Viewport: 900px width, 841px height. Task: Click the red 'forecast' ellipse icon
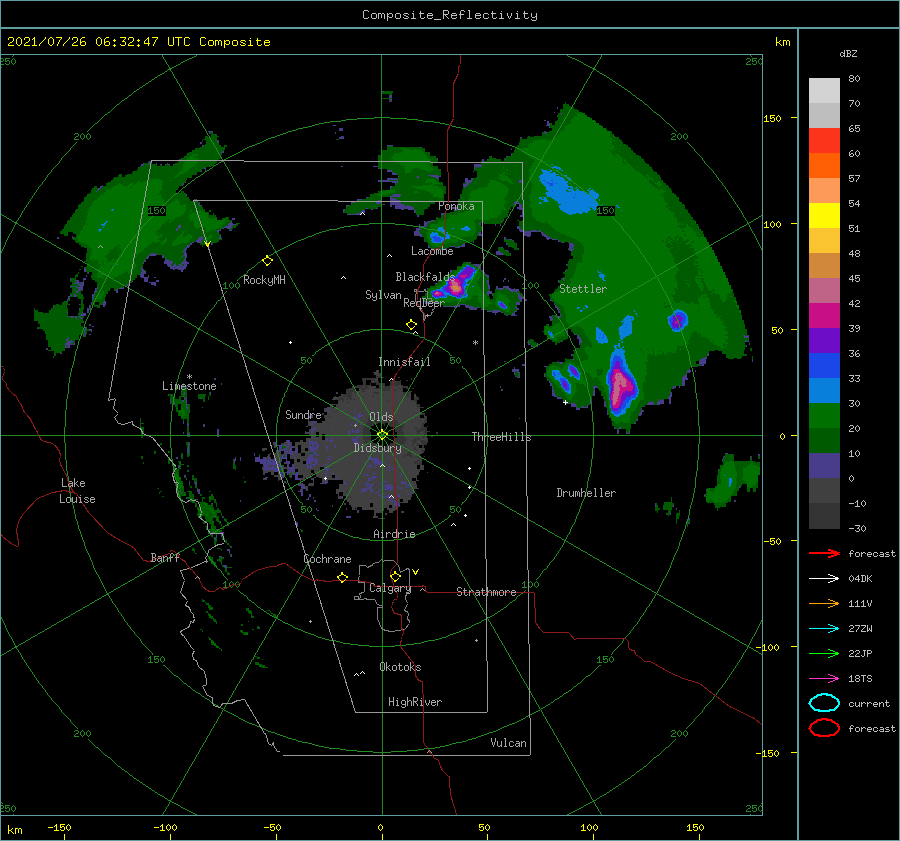[824, 728]
